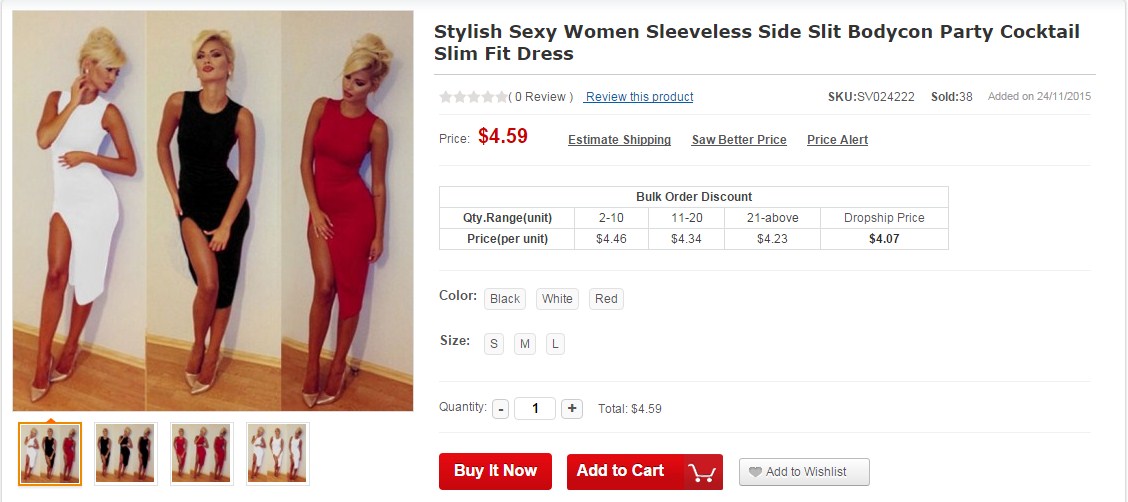Select the second product thumbnail
Screen dimensions: 1128x502
click(x=126, y=454)
